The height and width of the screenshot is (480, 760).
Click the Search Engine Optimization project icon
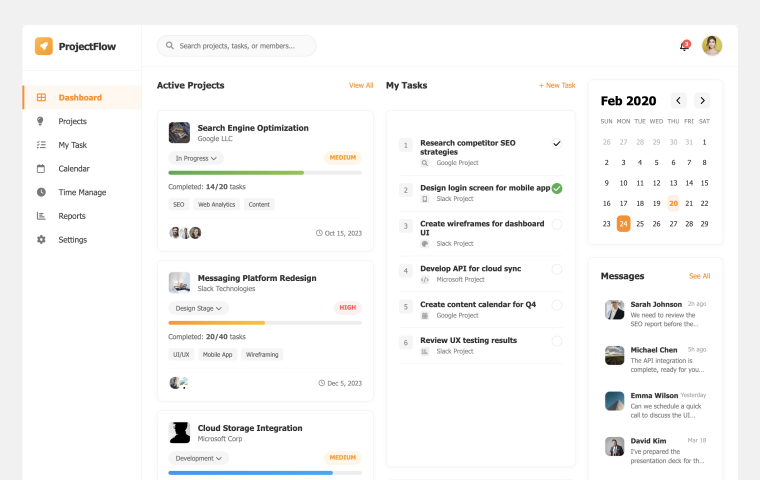click(179, 133)
